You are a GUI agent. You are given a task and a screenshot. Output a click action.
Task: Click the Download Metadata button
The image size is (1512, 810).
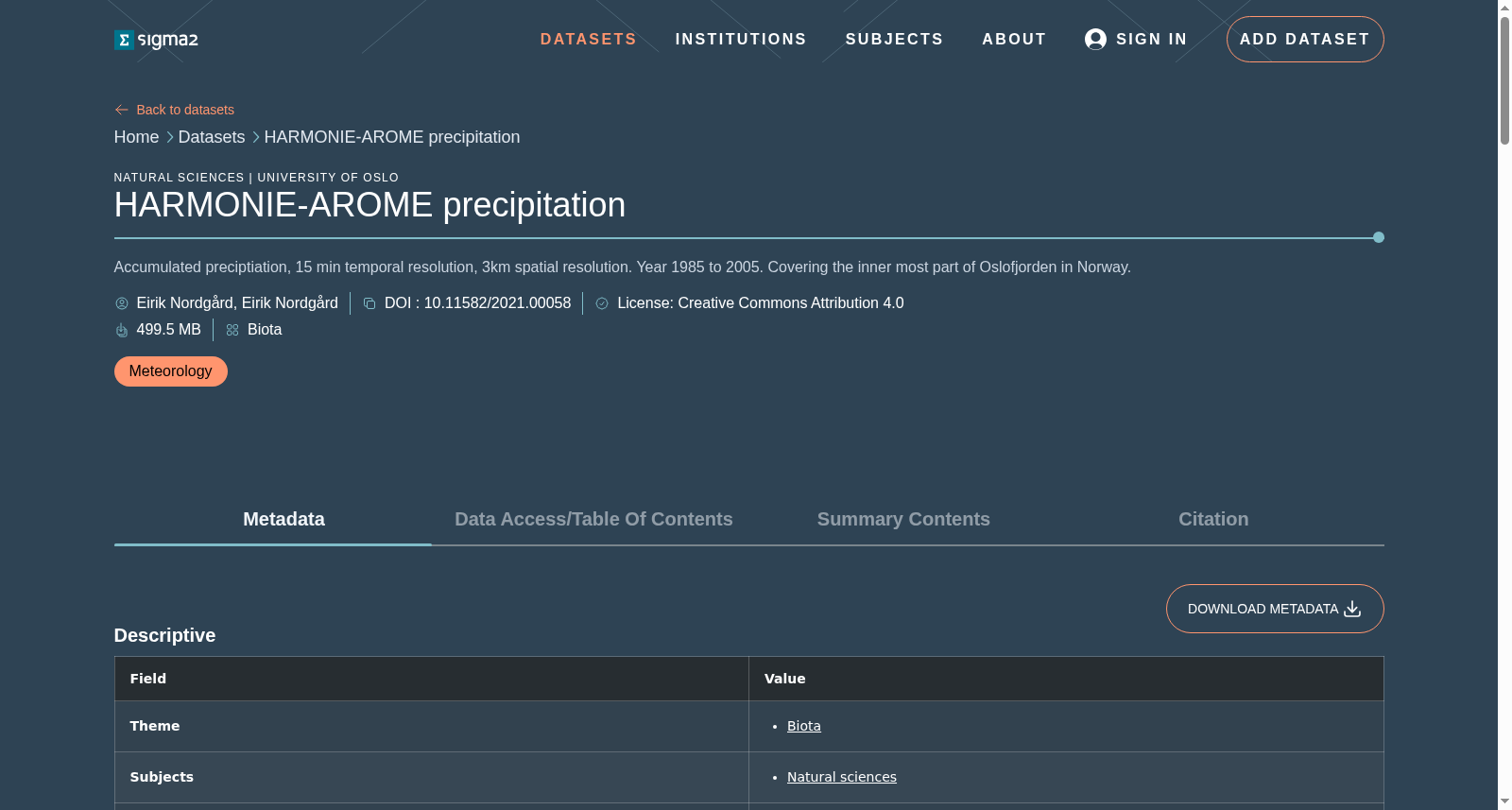click(x=1275, y=609)
